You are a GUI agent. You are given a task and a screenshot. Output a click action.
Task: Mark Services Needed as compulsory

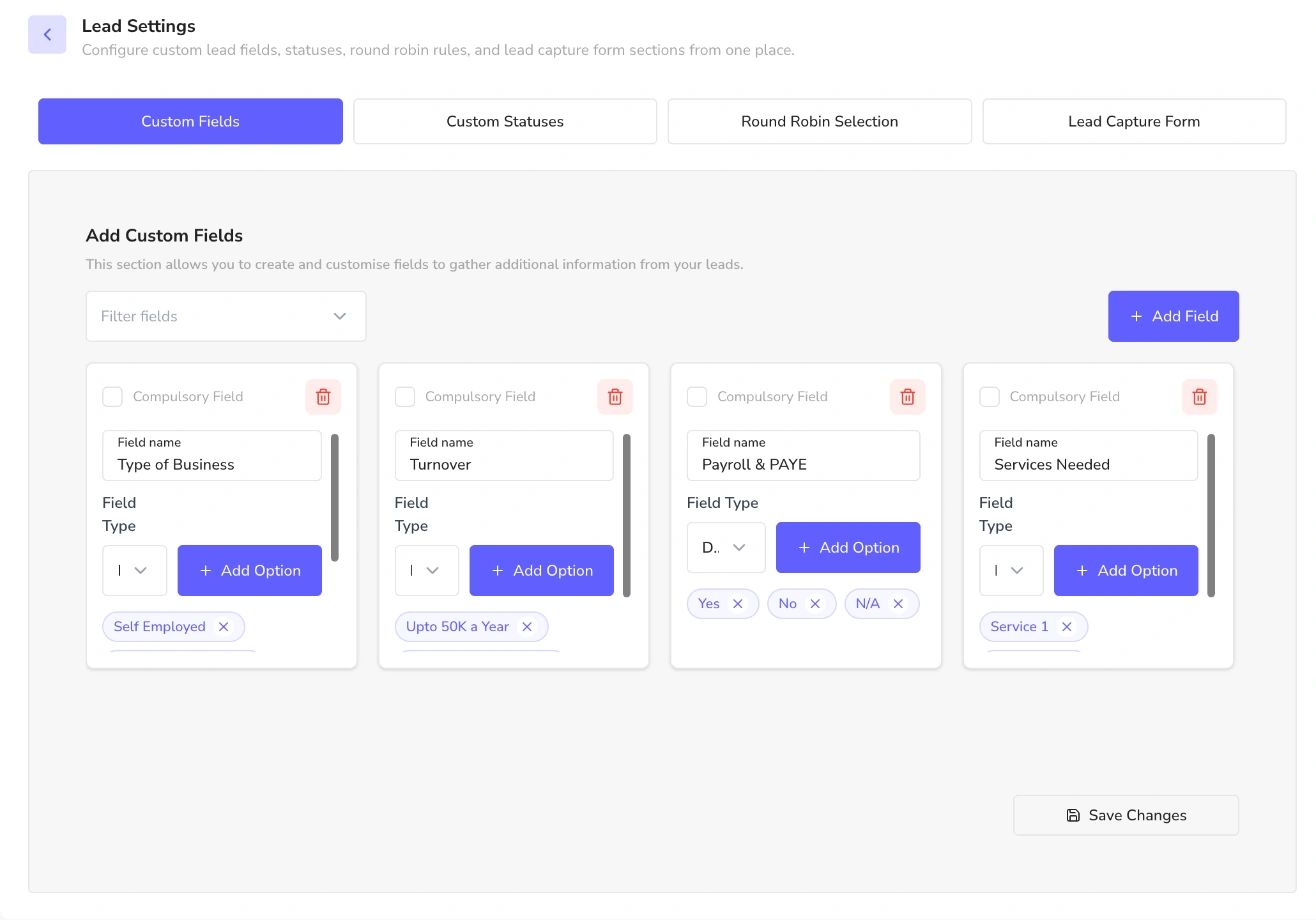[x=989, y=397]
